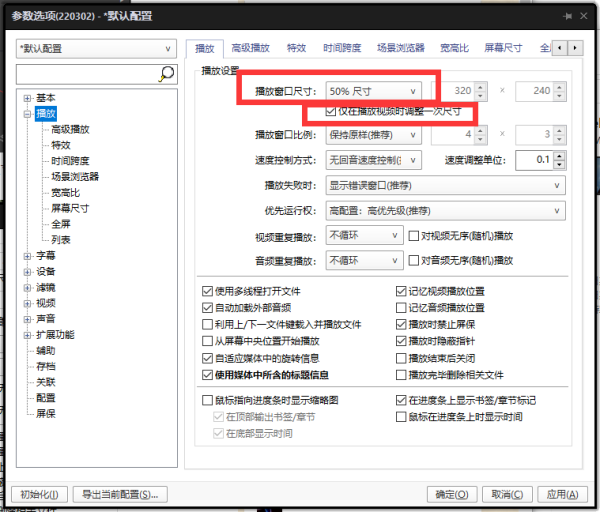
Task: Click the 导出当前配置(S) button
Action: 120,494
